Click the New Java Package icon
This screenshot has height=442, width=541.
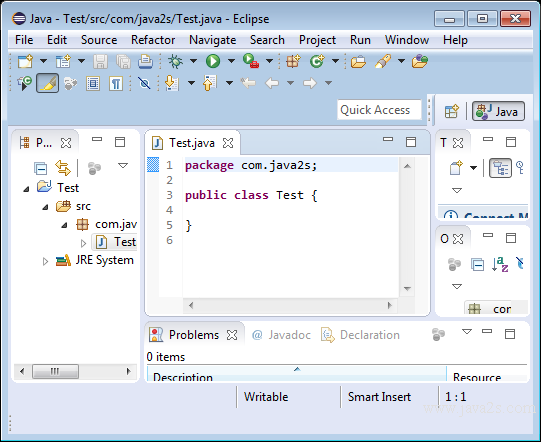(x=293, y=61)
